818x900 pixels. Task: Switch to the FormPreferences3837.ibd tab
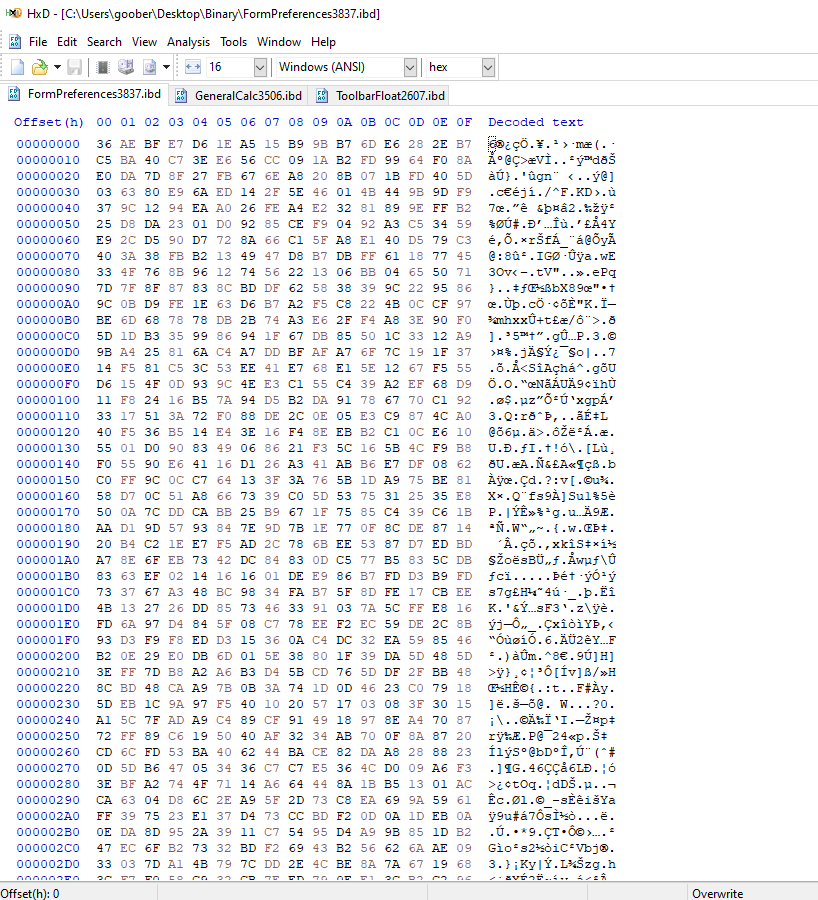85,94
